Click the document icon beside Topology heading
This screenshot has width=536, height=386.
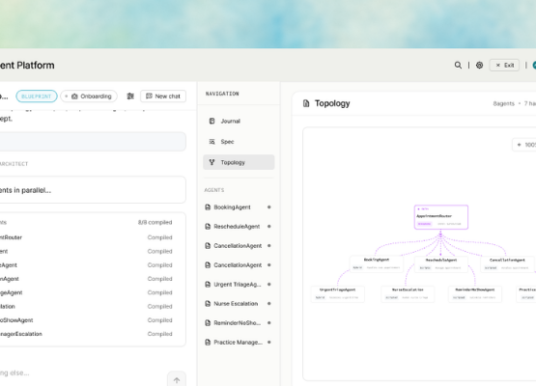point(306,103)
